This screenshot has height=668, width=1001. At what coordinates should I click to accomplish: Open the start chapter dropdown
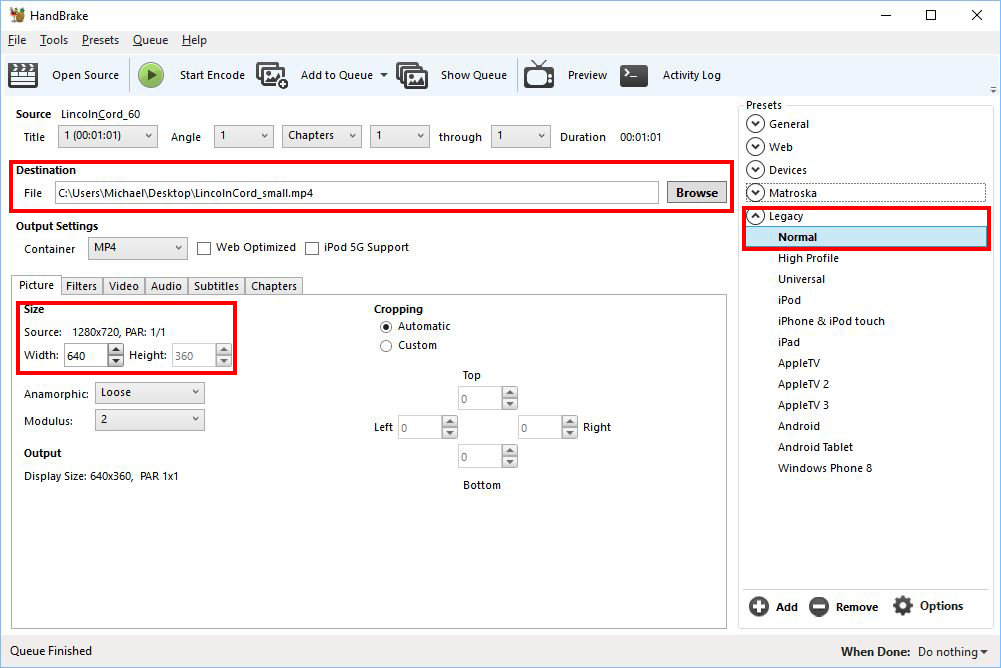400,136
